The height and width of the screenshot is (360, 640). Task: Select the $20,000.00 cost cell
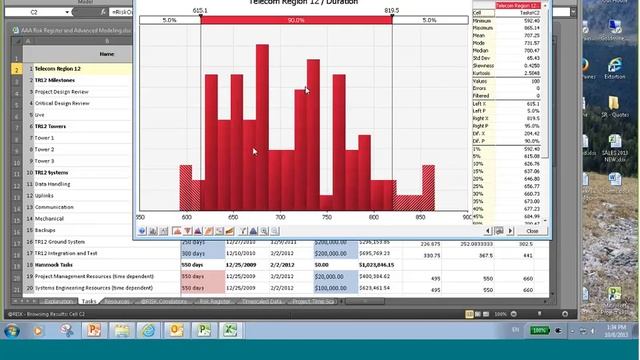click(336, 276)
